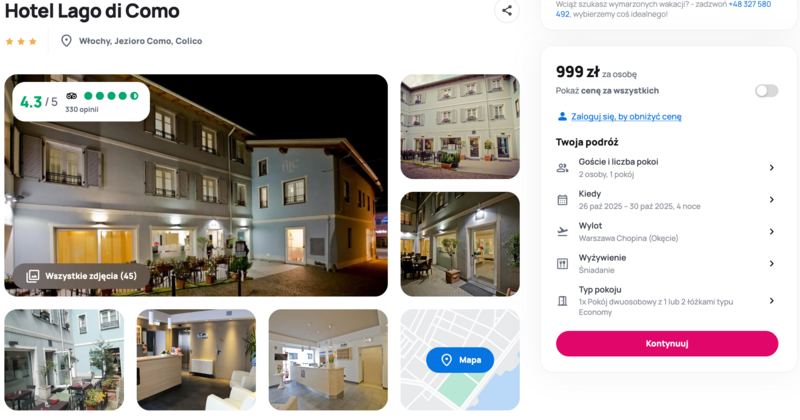Image resolution: width=800 pixels, height=420 pixels.
Task: Expand the Kiedy dates chevron
Action: coord(771,200)
